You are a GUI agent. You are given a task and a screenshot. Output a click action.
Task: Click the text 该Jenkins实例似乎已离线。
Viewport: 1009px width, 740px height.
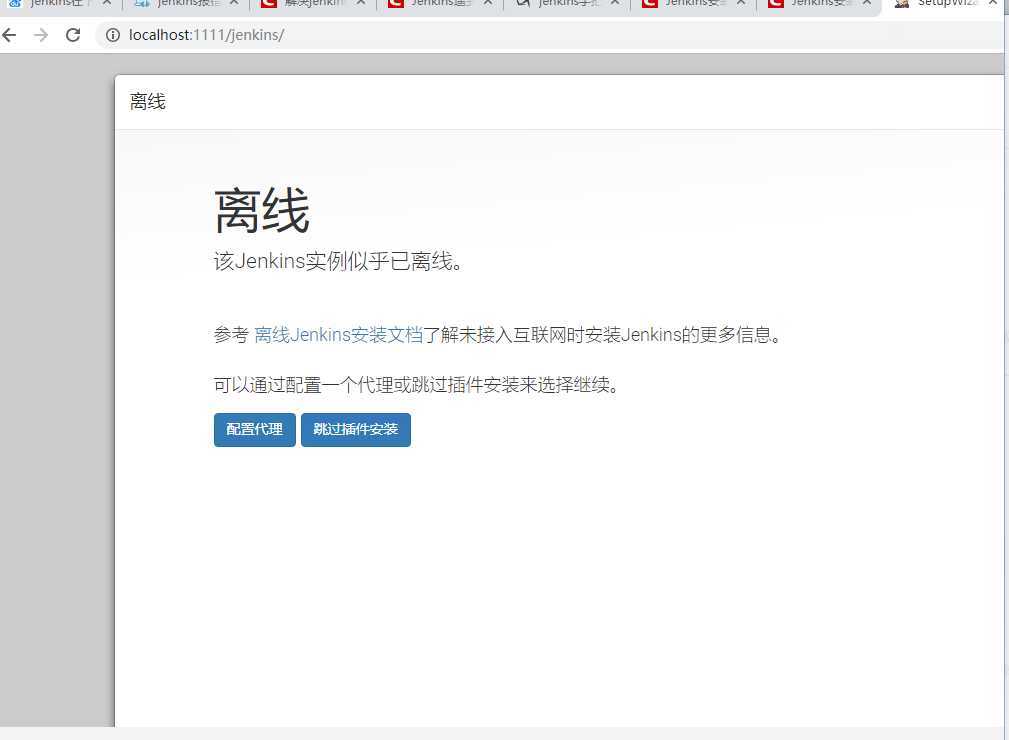(338, 261)
